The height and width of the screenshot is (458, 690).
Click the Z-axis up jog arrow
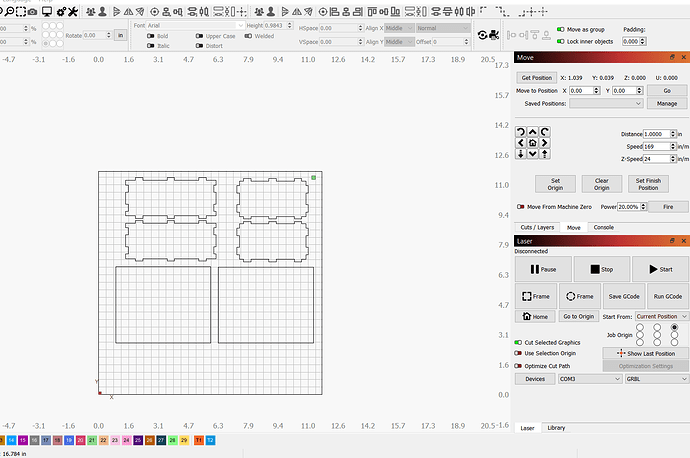coord(544,154)
